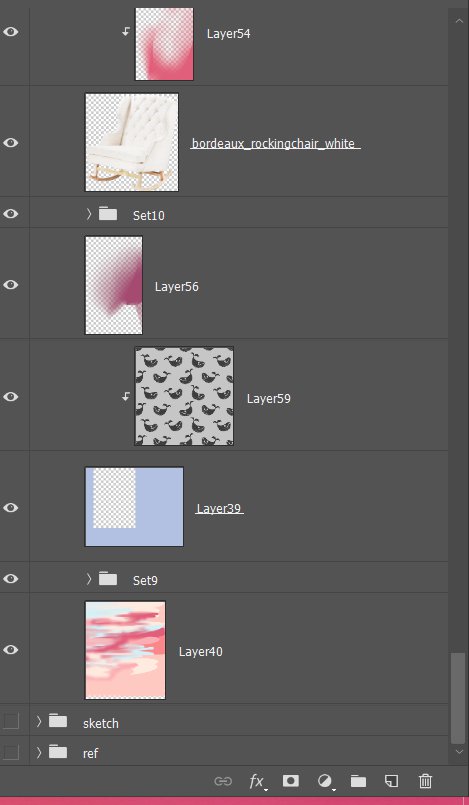The width and height of the screenshot is (469, 805).
Task: Add a layer mask
Action: 290,780
